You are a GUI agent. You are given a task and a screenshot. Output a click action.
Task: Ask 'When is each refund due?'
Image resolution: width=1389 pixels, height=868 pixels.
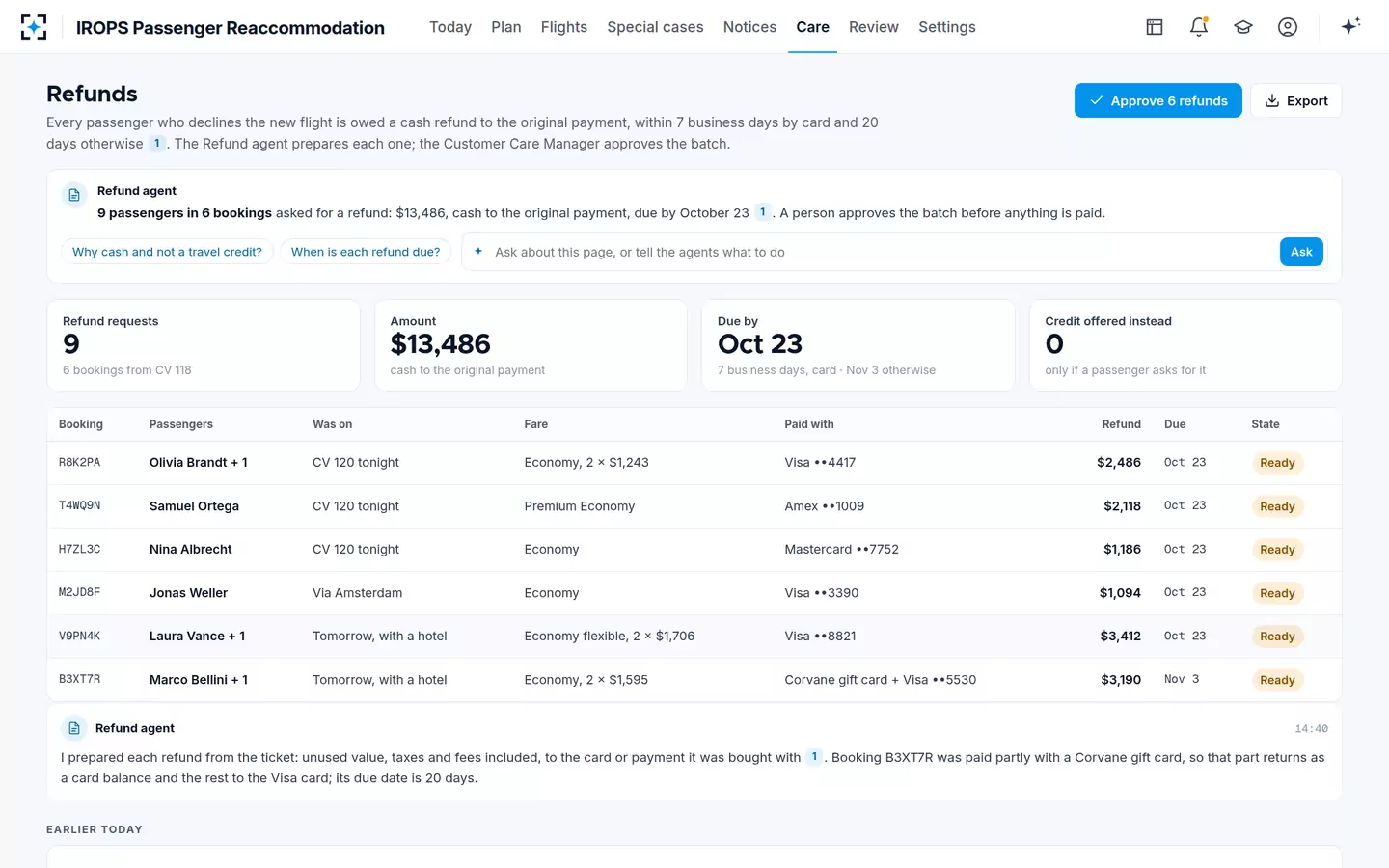(366, 252)
